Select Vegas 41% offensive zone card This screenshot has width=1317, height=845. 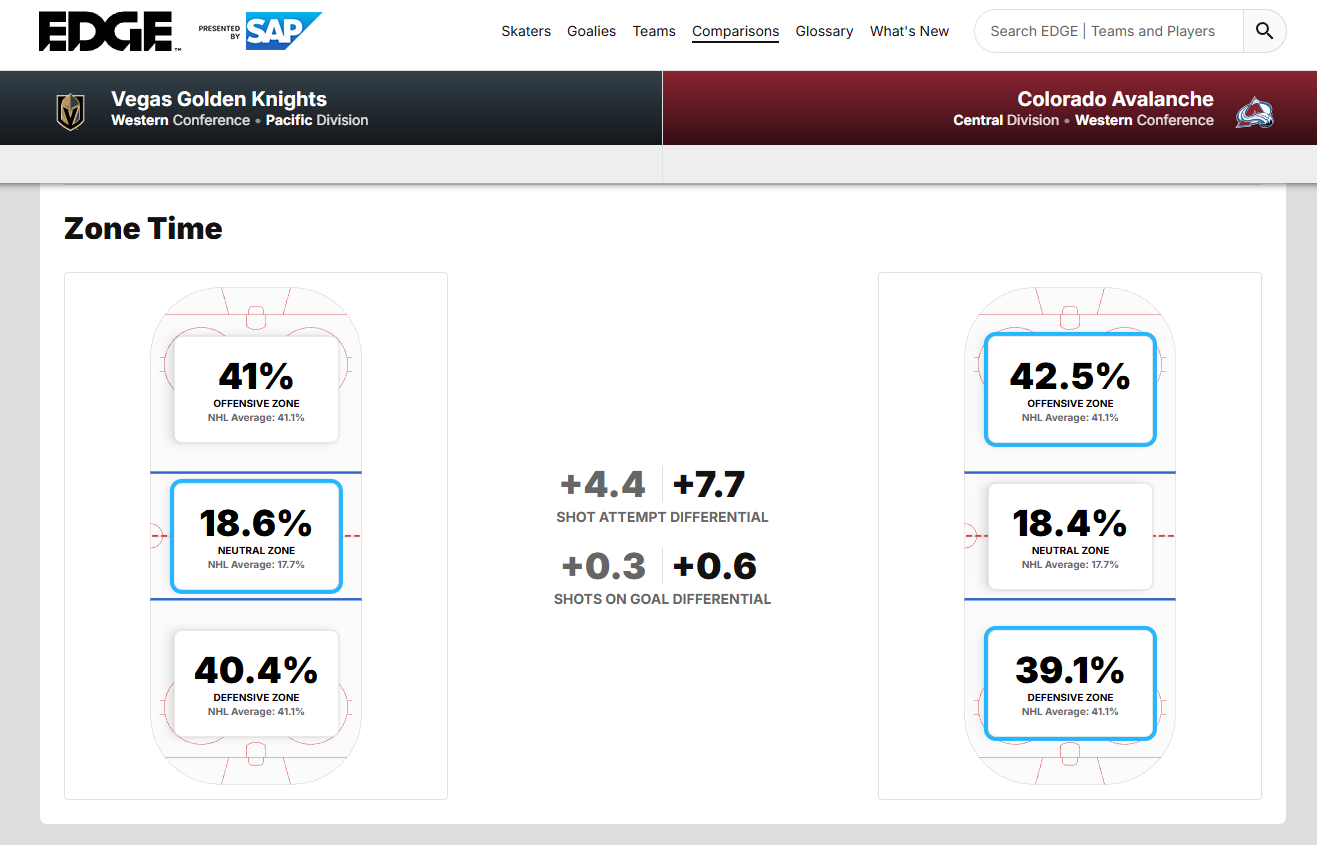pos(256,389)
